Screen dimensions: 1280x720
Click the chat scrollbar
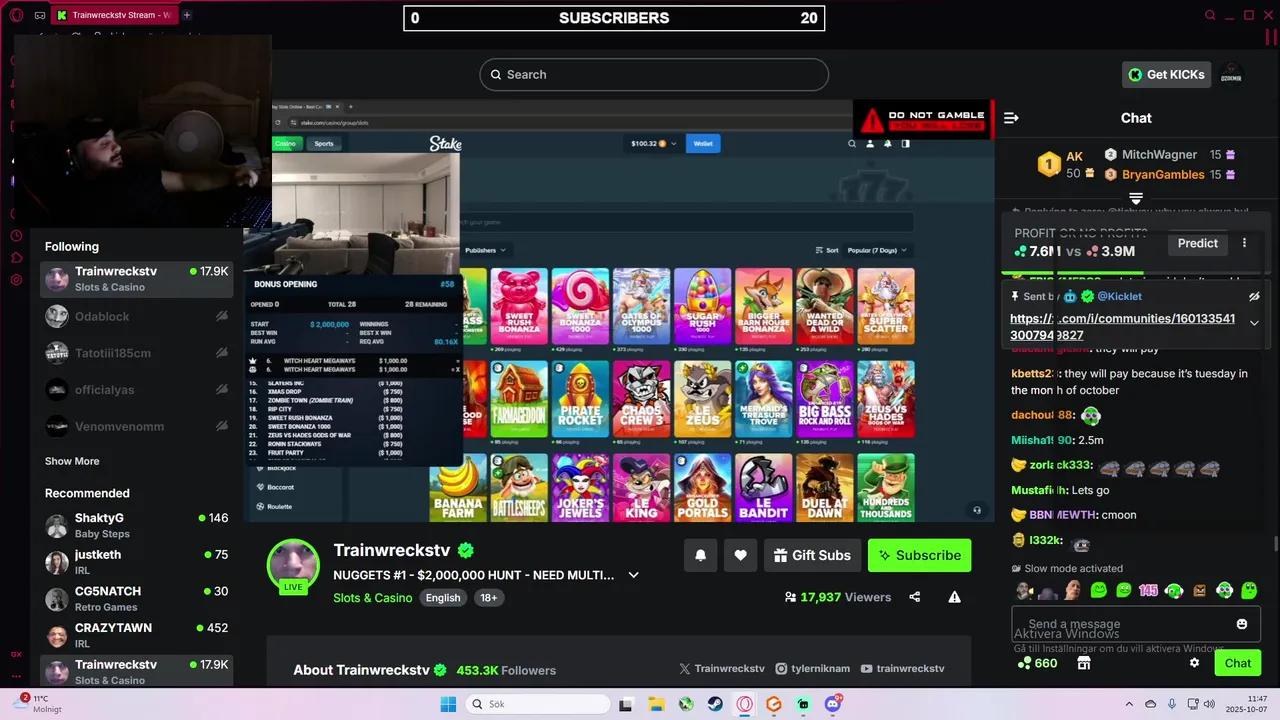[x=1275, y=543]
